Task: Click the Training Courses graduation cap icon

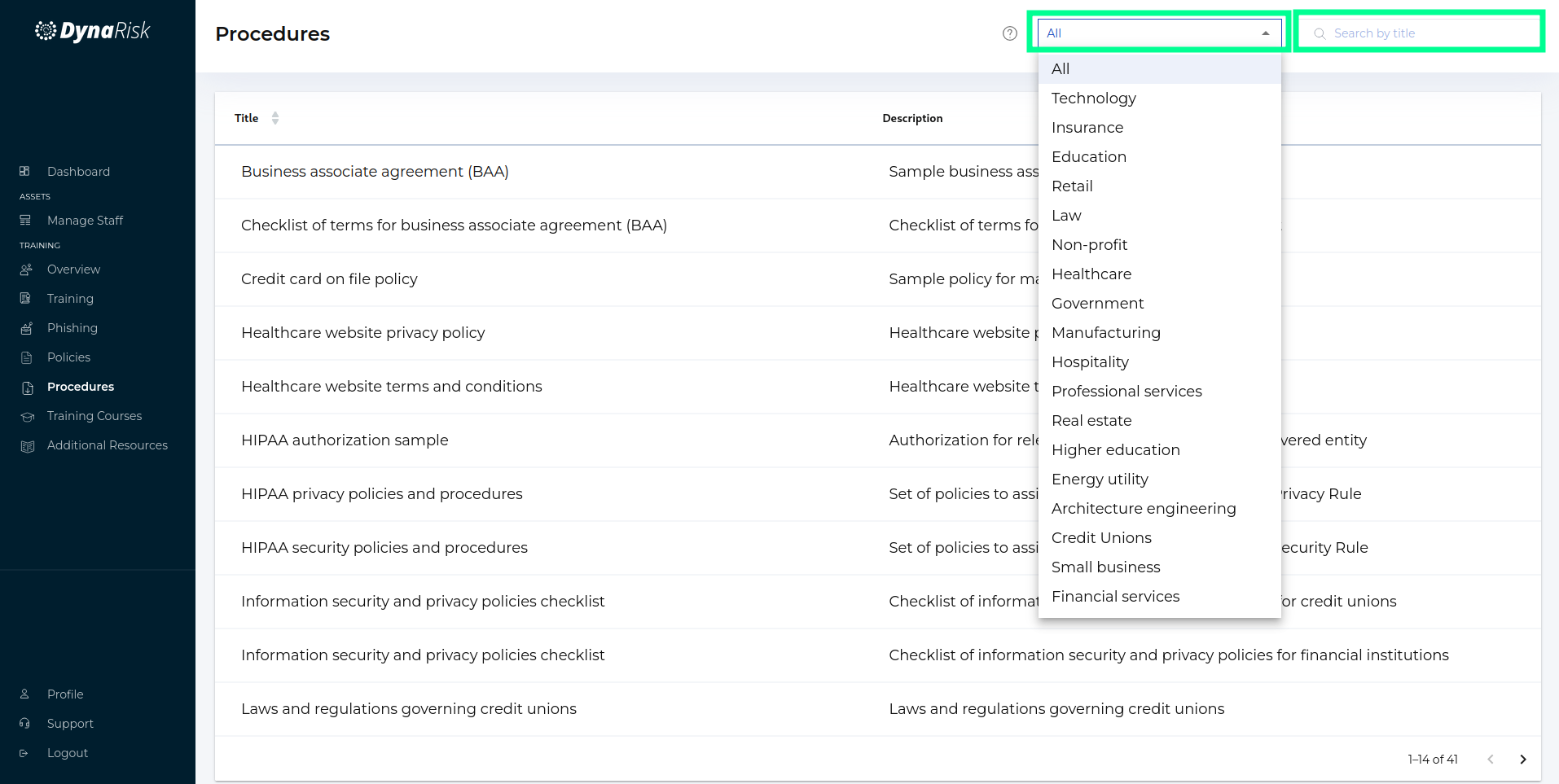Action: (x=28, y=417)
